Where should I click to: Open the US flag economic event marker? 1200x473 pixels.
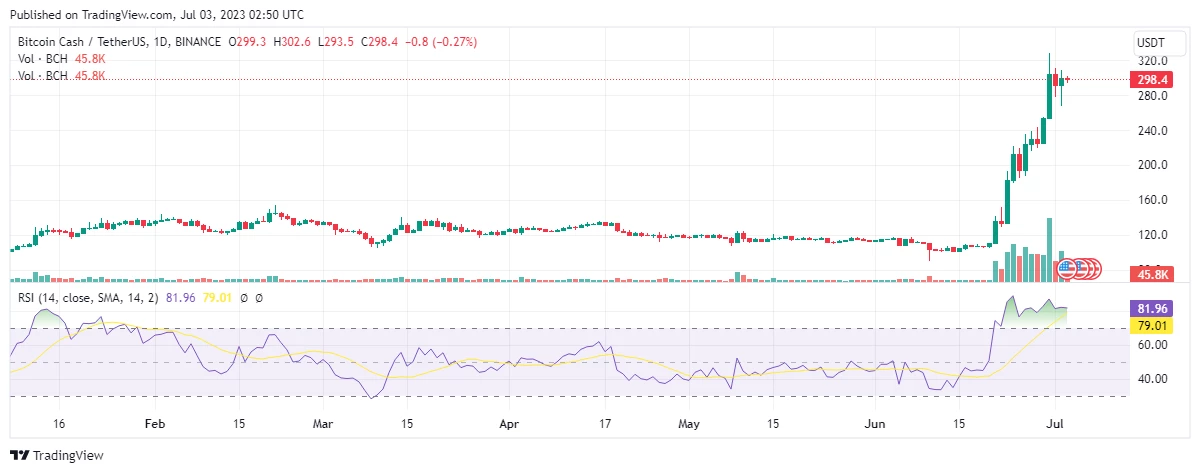[1067, 268]
